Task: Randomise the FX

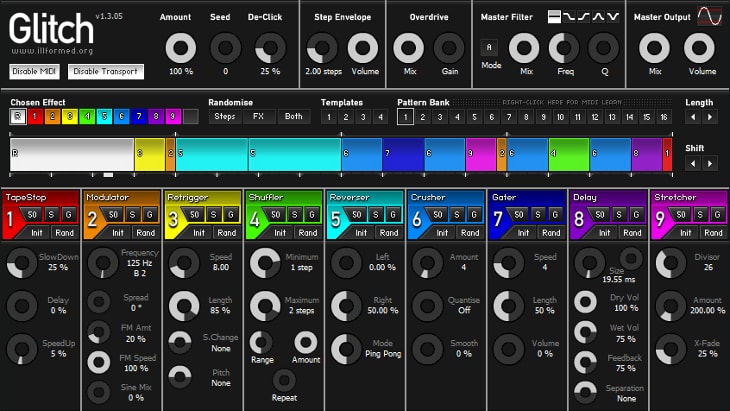Action: point(258,116)
